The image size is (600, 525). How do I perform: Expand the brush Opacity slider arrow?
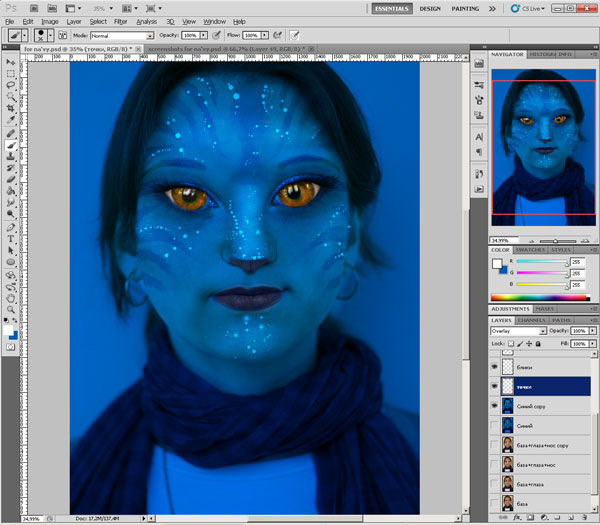point(205,35)
